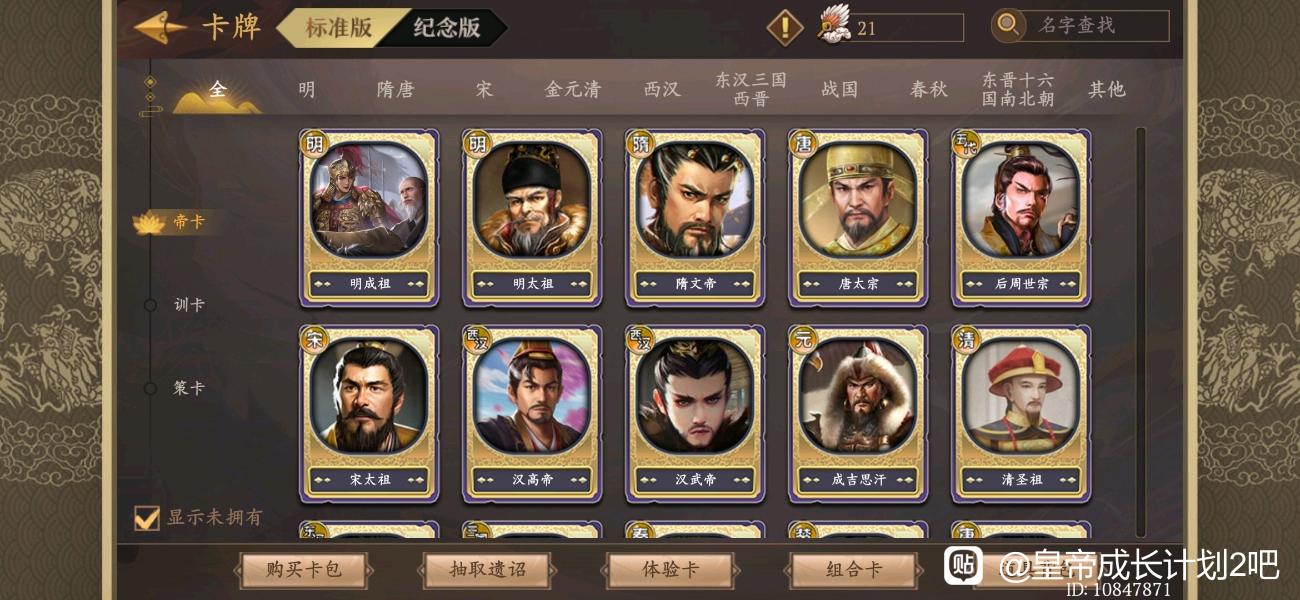Open the exclamation mark info icon
Viewport: 1300px width, 600px height.
tap(785, 27)
